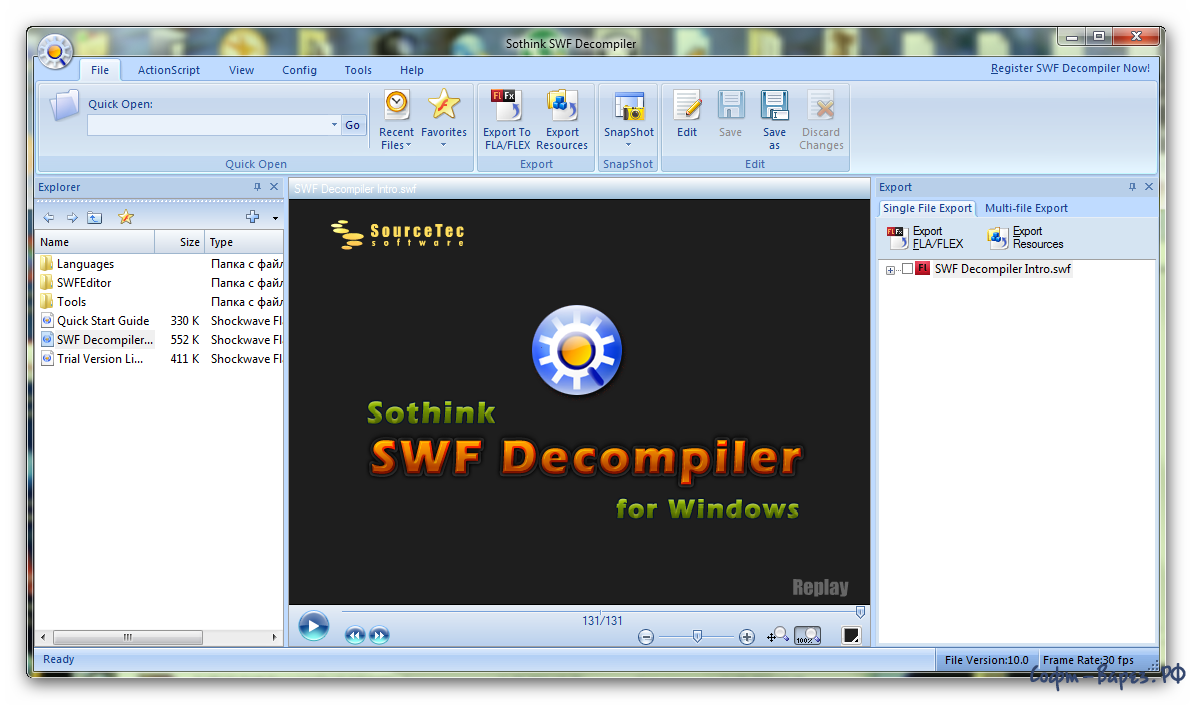Viewport: 1193px width, 705px height.
Task: Go back in Explorer panel
Action: click(49, 218)
